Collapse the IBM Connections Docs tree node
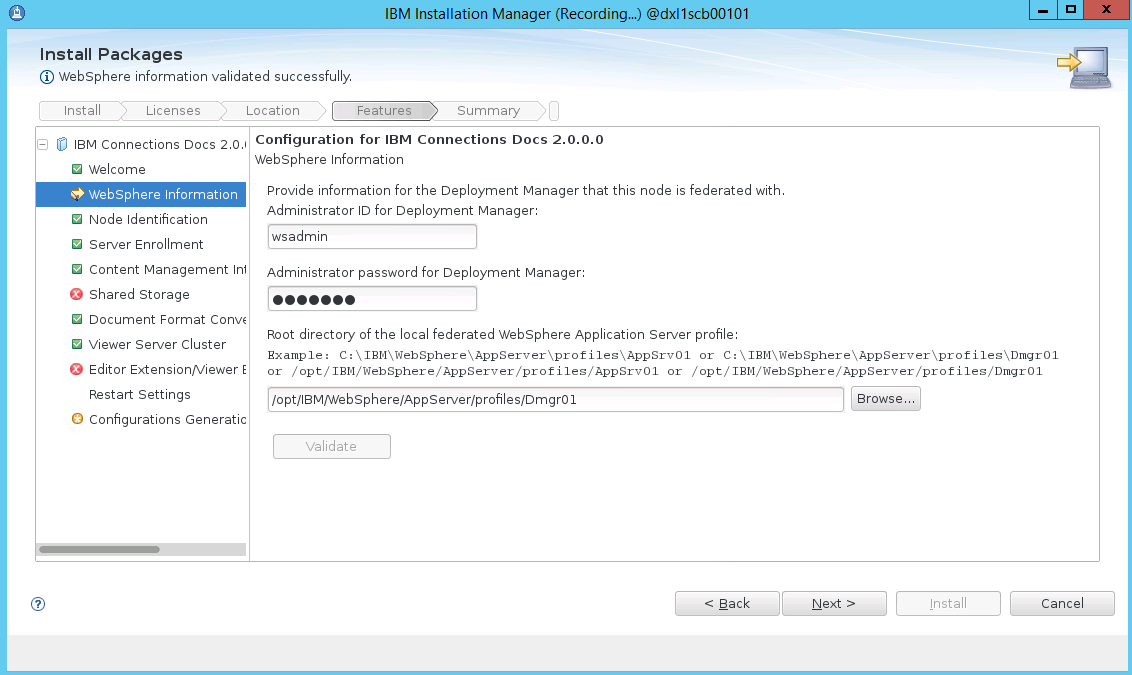Screen dimensions: 1132x675 pos(43,144)
